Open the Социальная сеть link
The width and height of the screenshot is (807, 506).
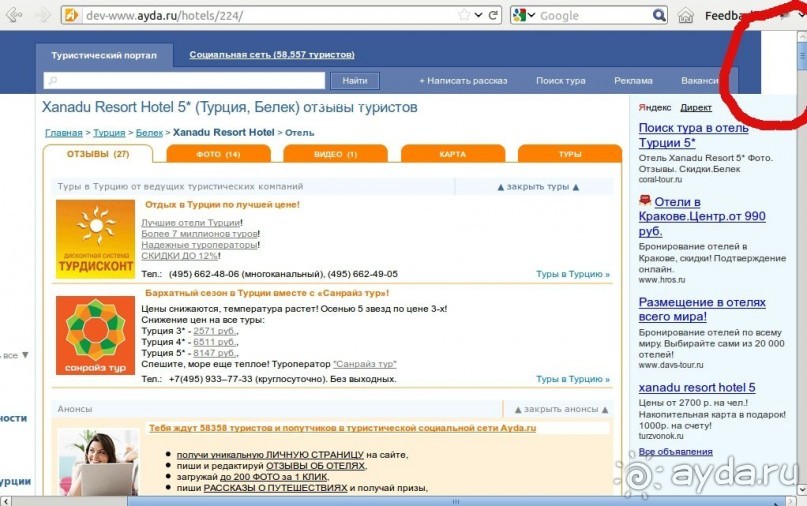click(x=271, y=55)
